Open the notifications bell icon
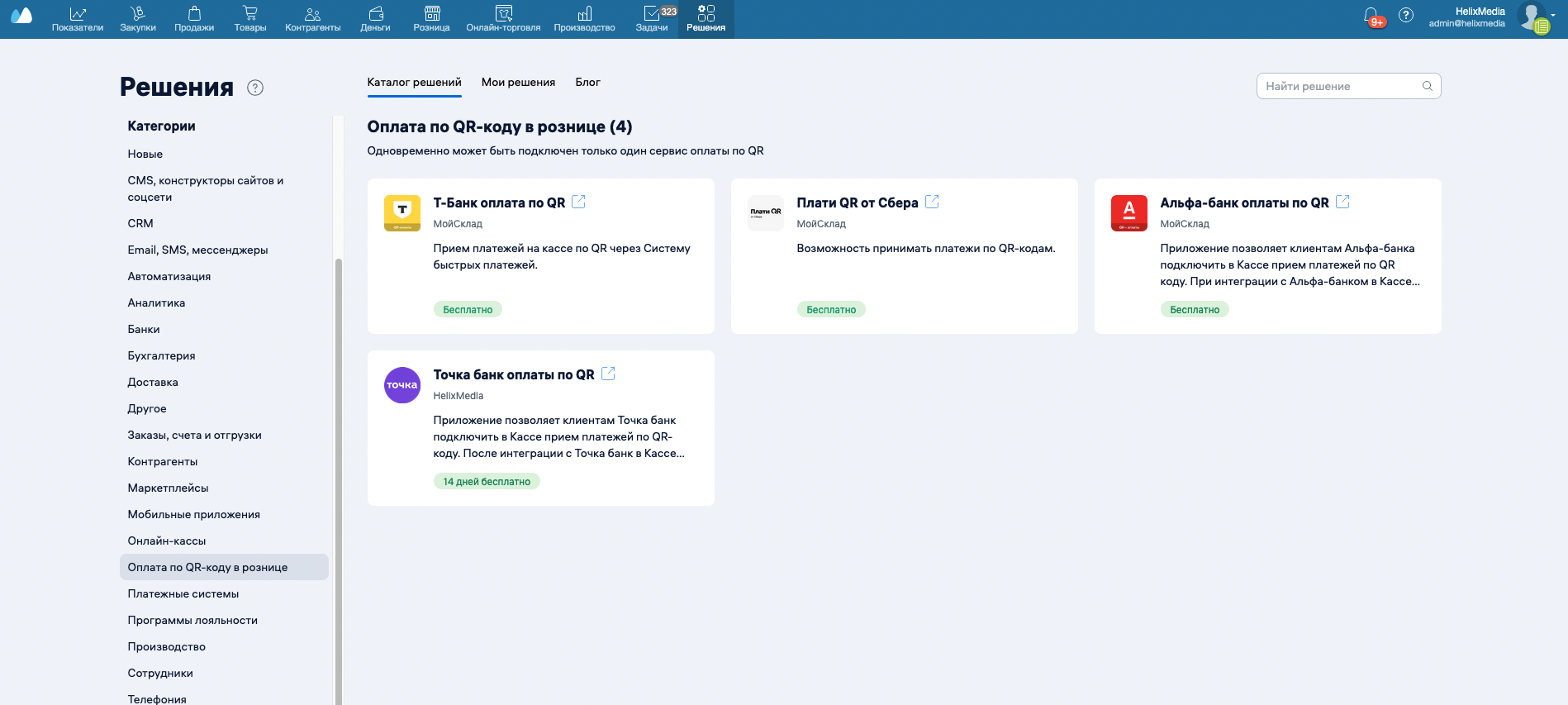Viewport: 1568px width, 705px height. click(x=1371, y=16)
